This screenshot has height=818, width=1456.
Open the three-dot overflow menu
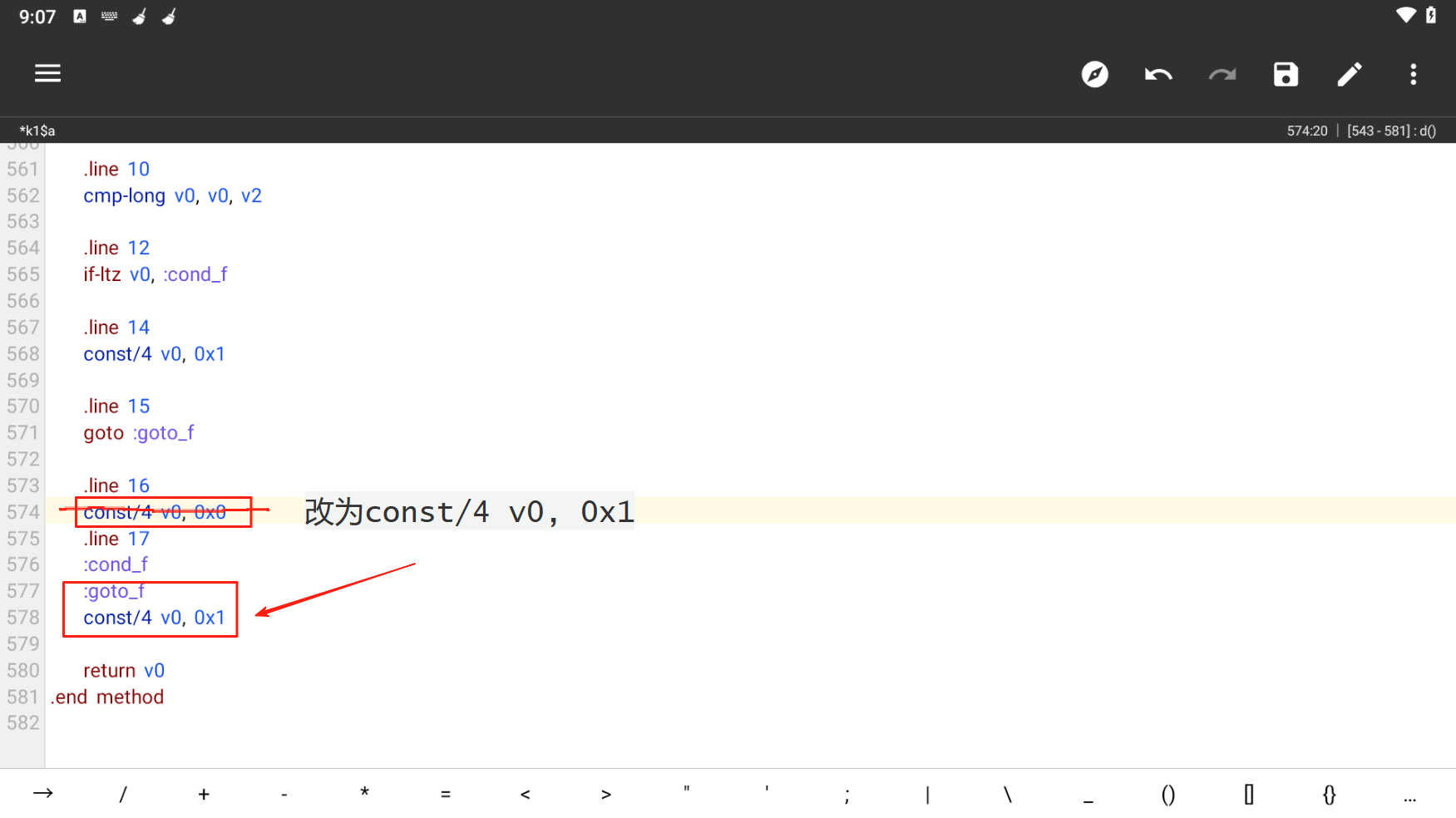click(x=1413, y=75)
